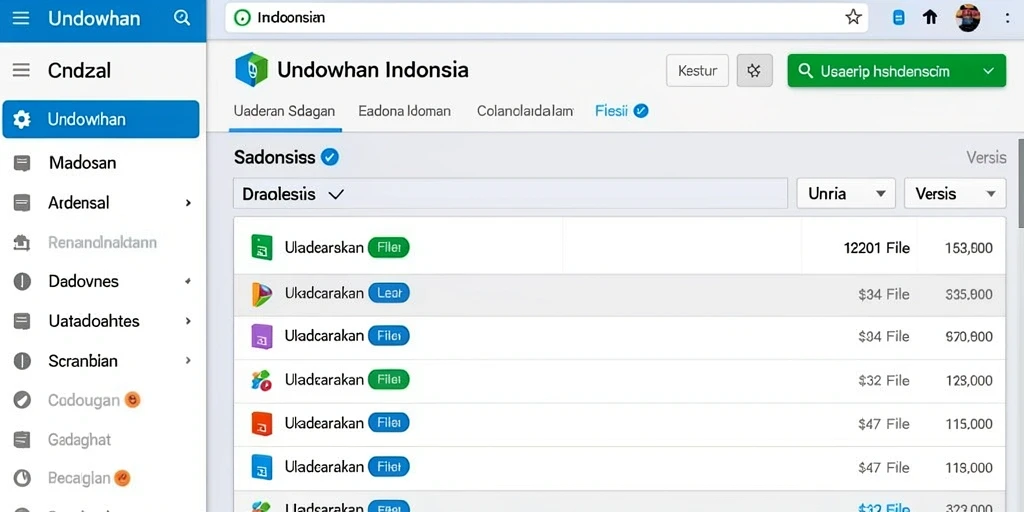Click the 153,800 value
Image resolution: width=1024 pixels, height=512 pixels.
[968, 248]
